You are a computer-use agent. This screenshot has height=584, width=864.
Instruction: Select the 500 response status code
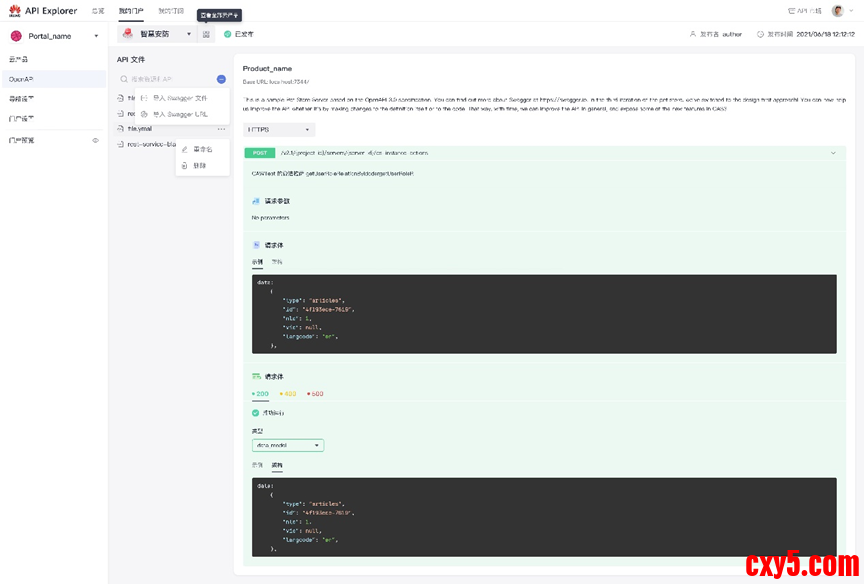coord(315,394)
